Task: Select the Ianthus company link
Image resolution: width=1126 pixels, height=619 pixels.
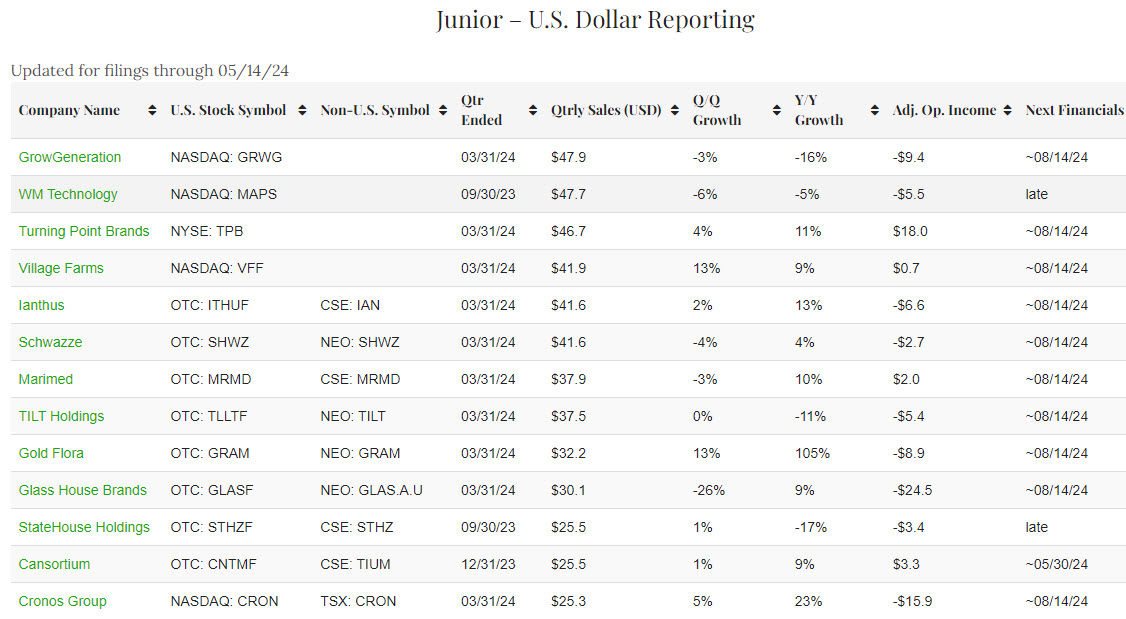Action: [42, 305]
